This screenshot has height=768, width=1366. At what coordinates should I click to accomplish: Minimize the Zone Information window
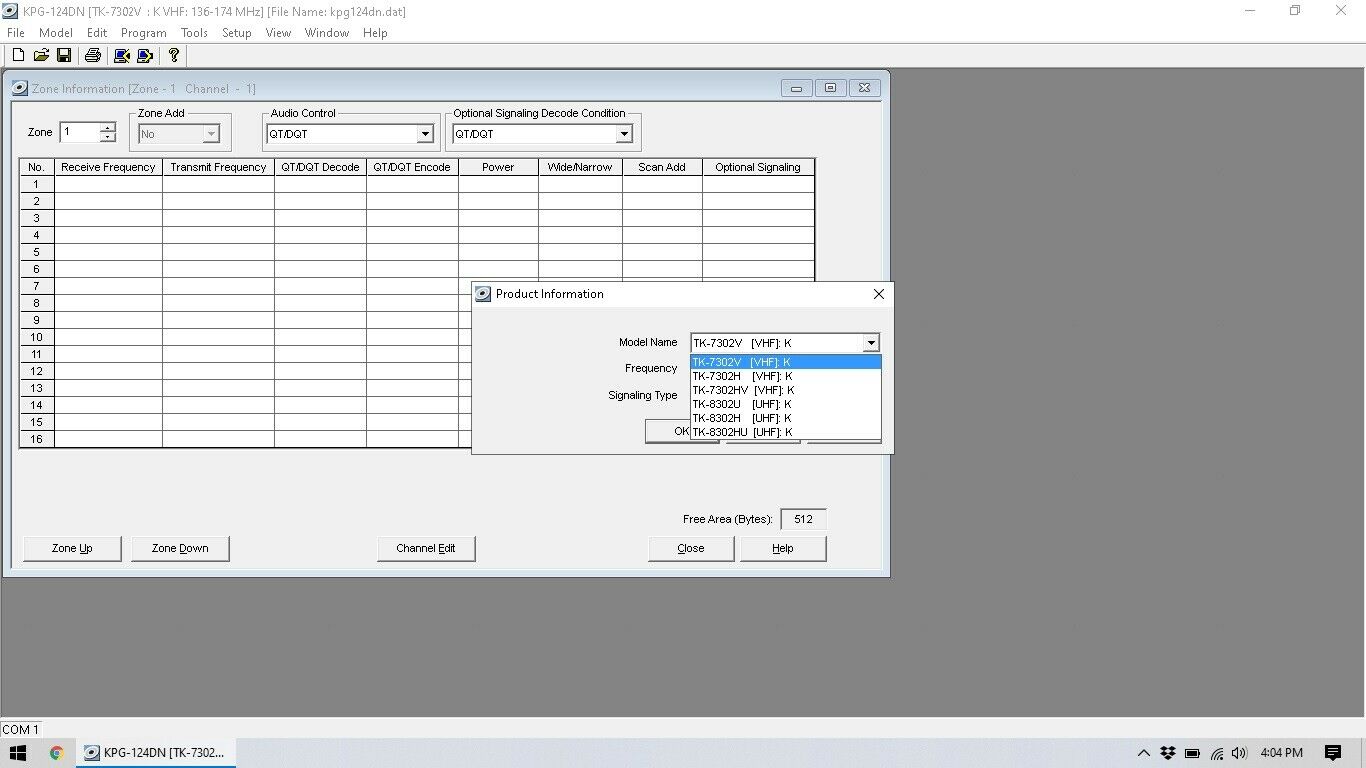point(796,88)
